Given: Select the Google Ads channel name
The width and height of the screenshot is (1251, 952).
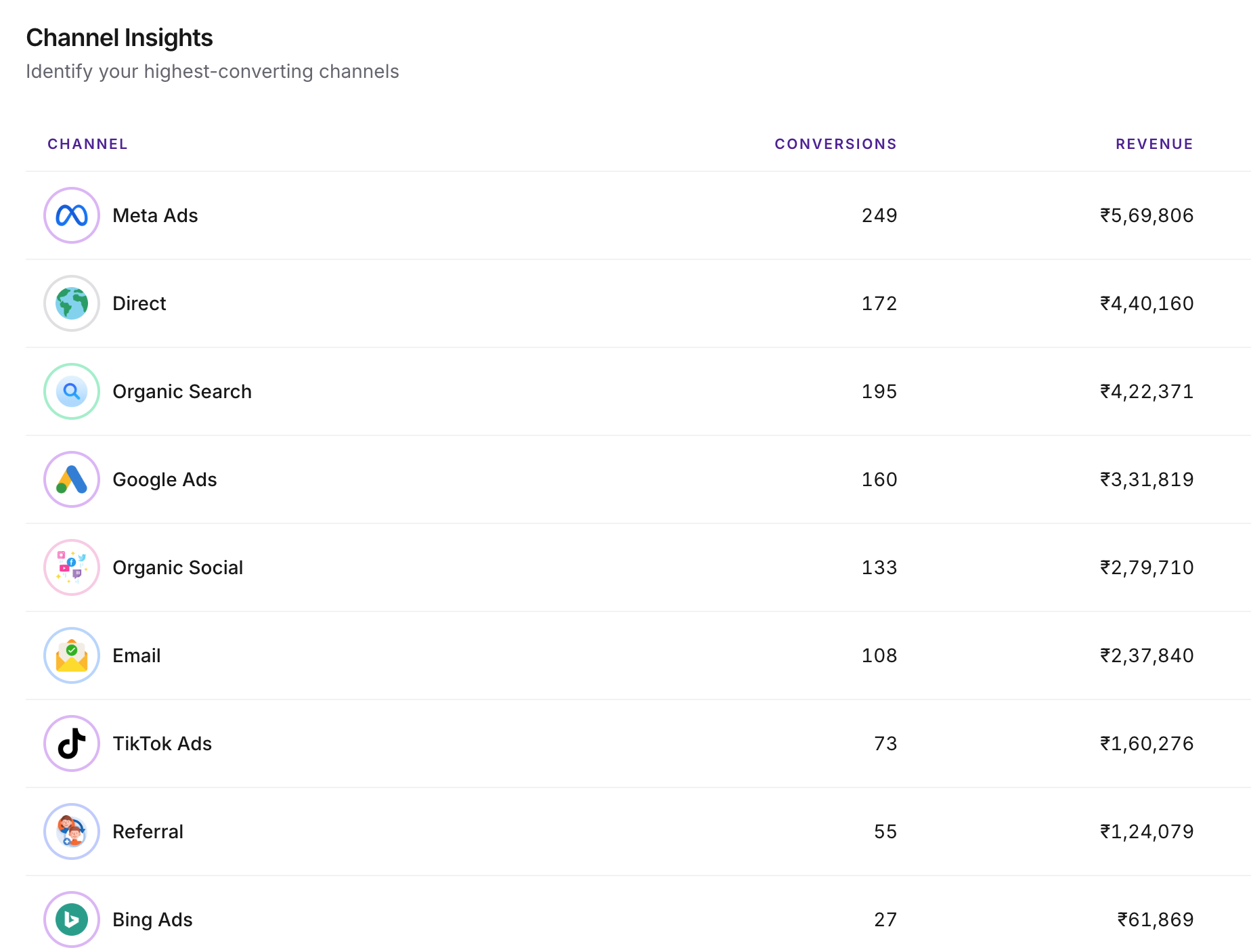Looking at the screenshot, I should click(x=164, y=479).
